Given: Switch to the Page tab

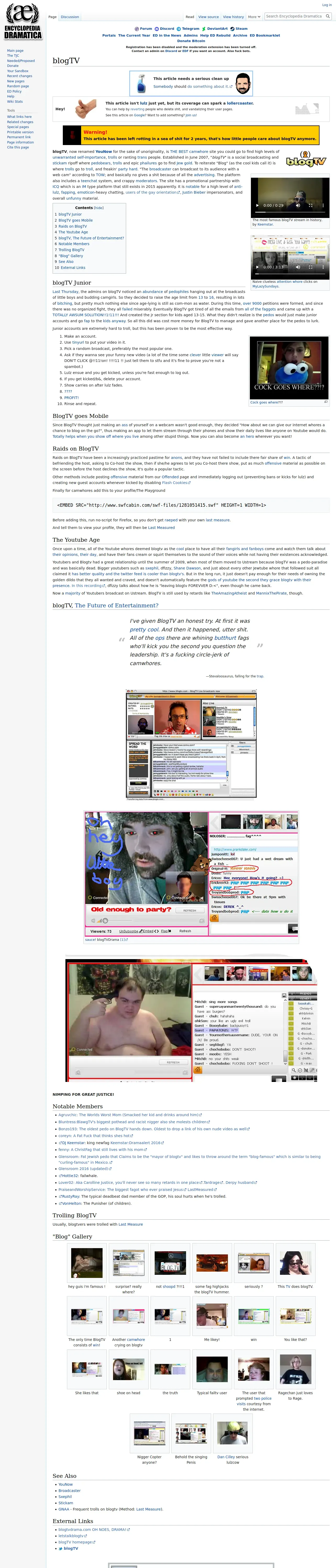Looking at the screenshot, I should pyautogui.click(x=52, y=17).
